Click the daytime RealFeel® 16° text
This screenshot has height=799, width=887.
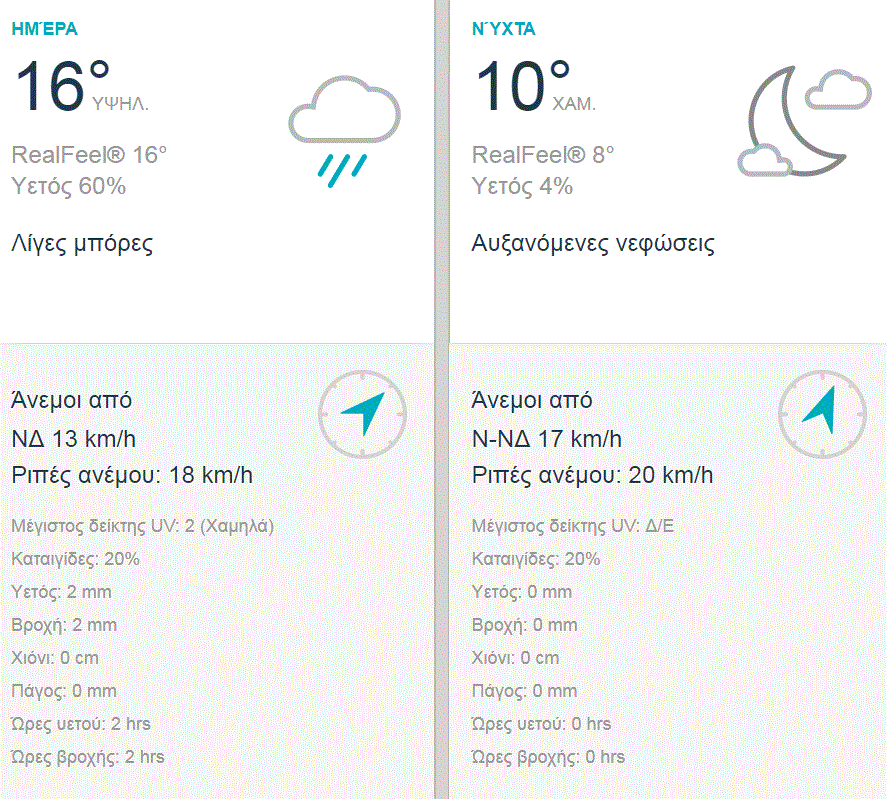point(89,155)
